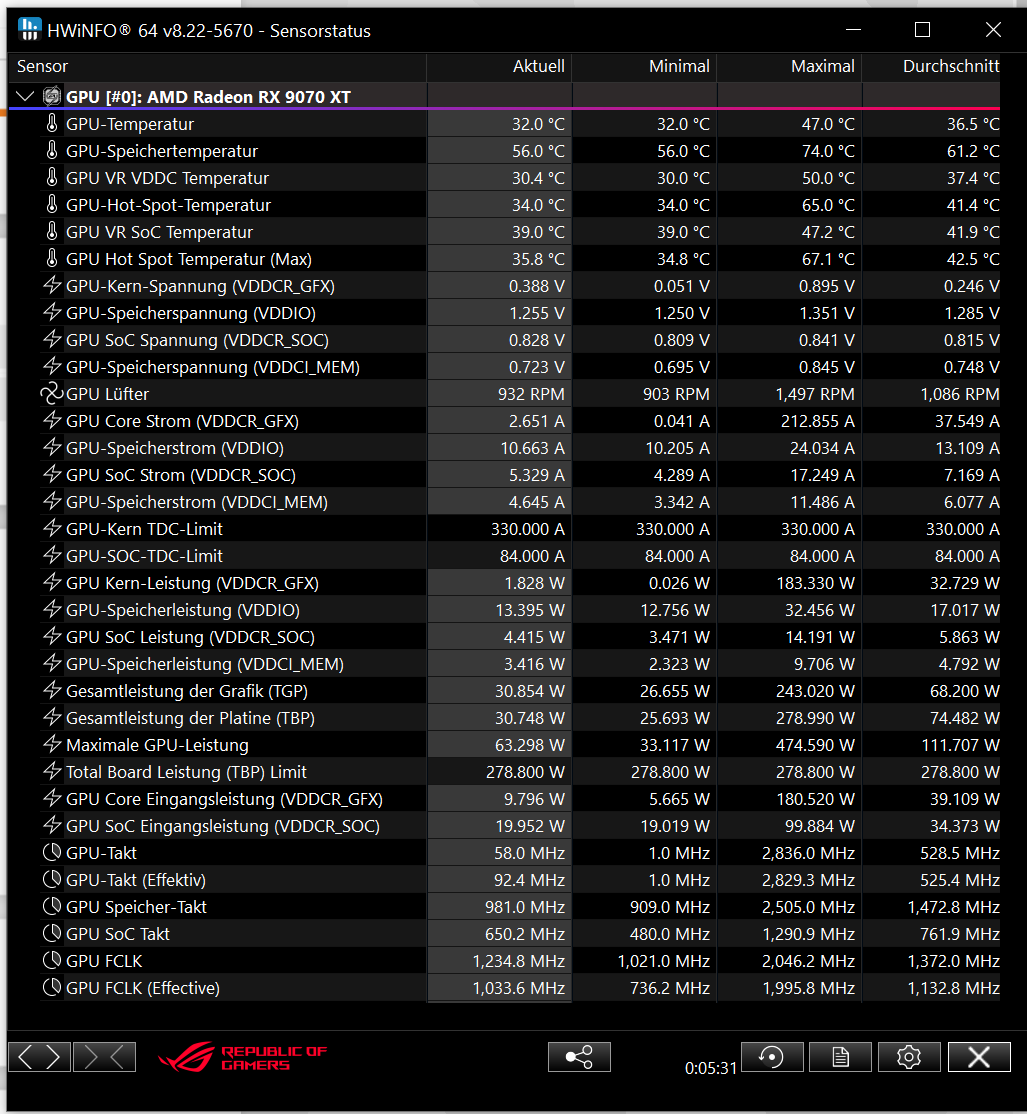Image resolution: width=1027 pixels, height=1114 pixels.
Task: Click the collapse columns arrows button
Action: 104,1057
